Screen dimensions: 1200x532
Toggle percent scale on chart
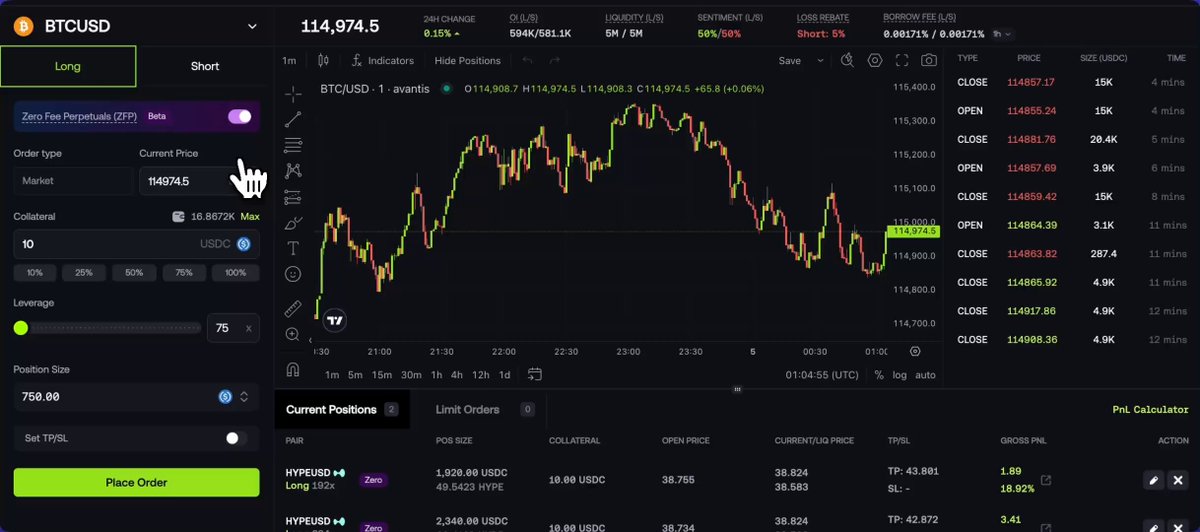click(x=879, y=375)
